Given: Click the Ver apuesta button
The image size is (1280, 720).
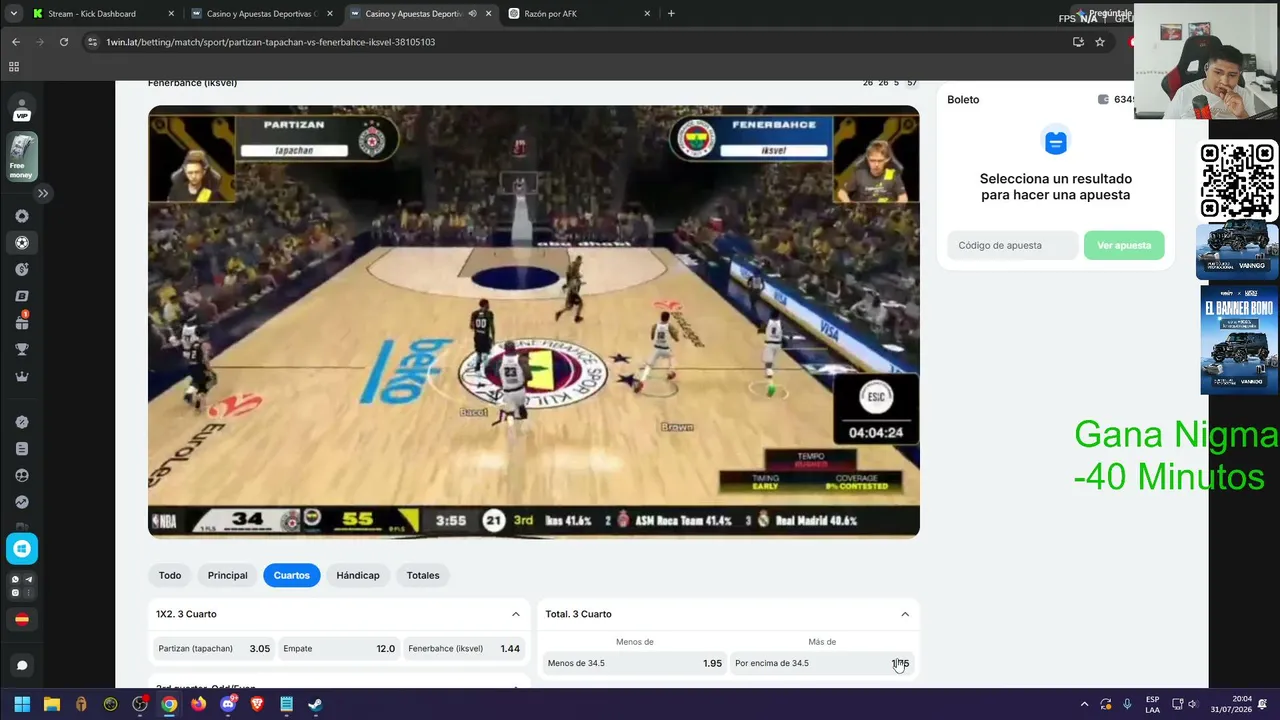Looking at the screenshot, I should point(1124,245).
